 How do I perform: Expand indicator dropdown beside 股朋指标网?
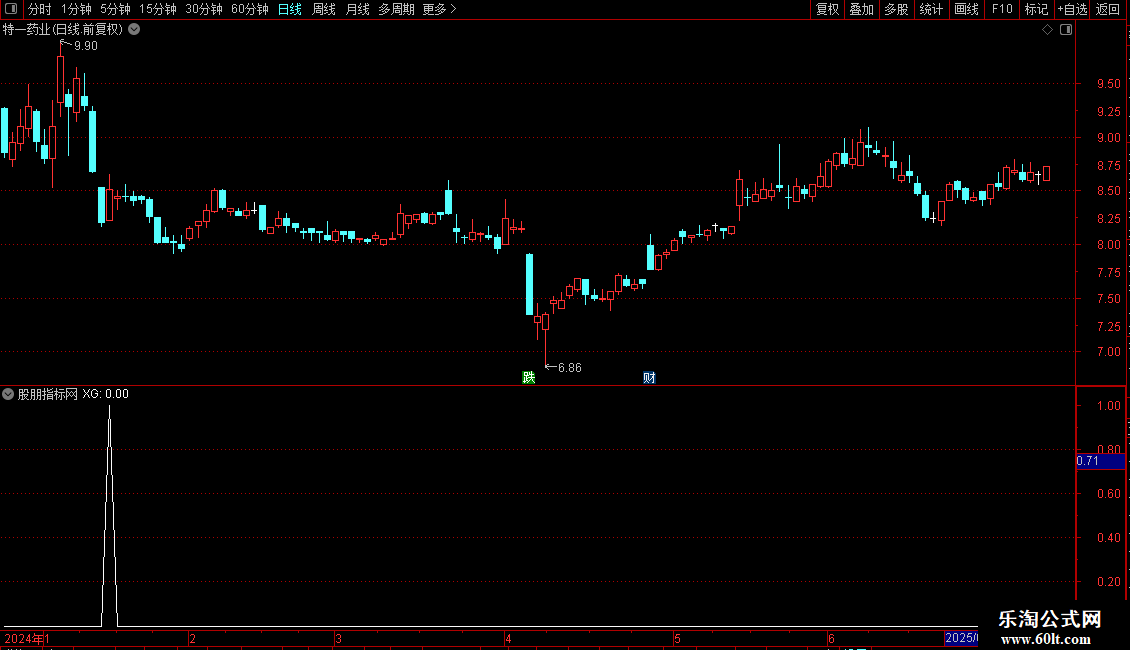pyautogui.click(x=8, y=394)
